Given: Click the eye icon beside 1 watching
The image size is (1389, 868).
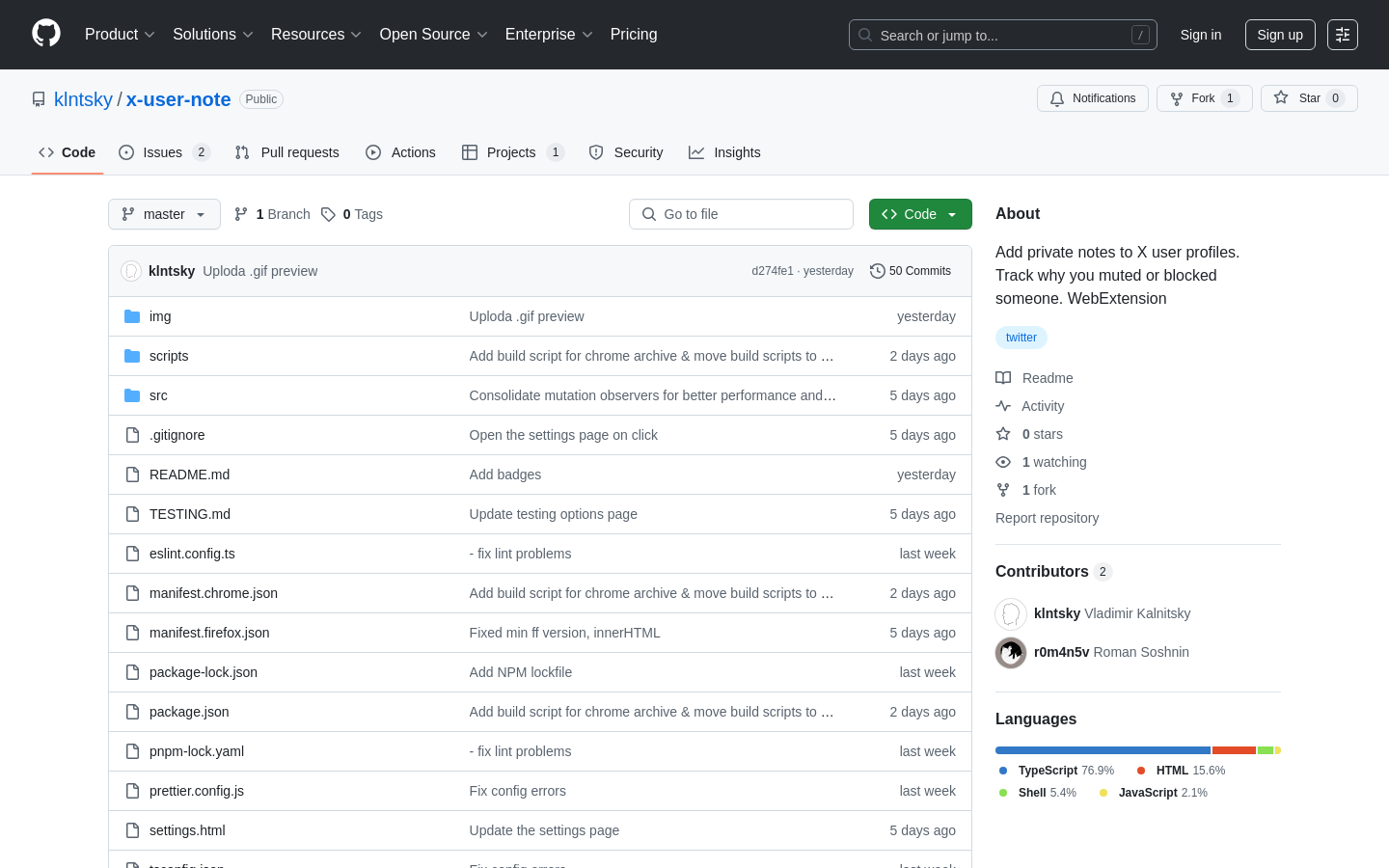Looking at the screenshot, I should pos(1003,462).
